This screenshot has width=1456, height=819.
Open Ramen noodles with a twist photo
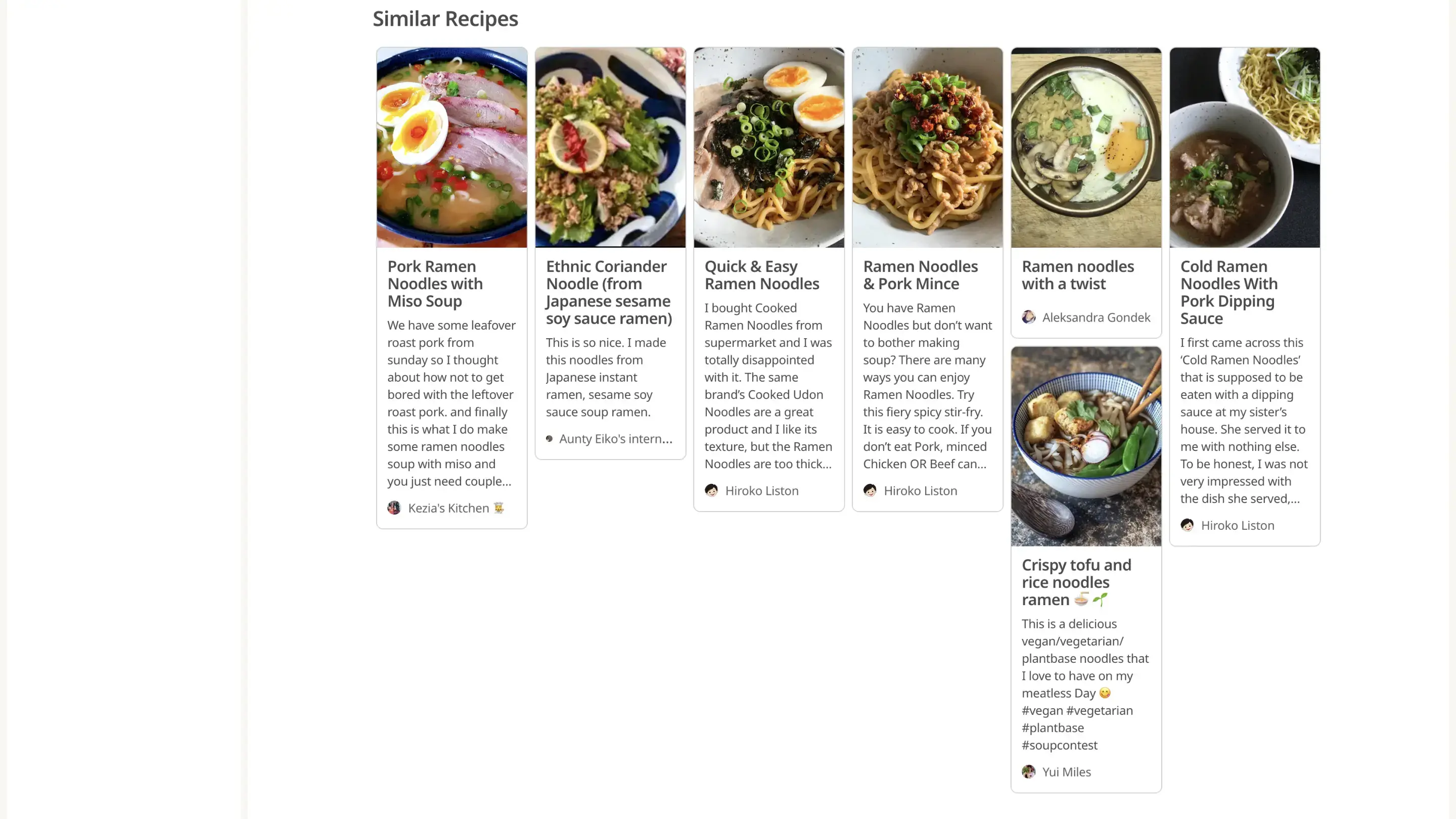(x=1086, y=147)
